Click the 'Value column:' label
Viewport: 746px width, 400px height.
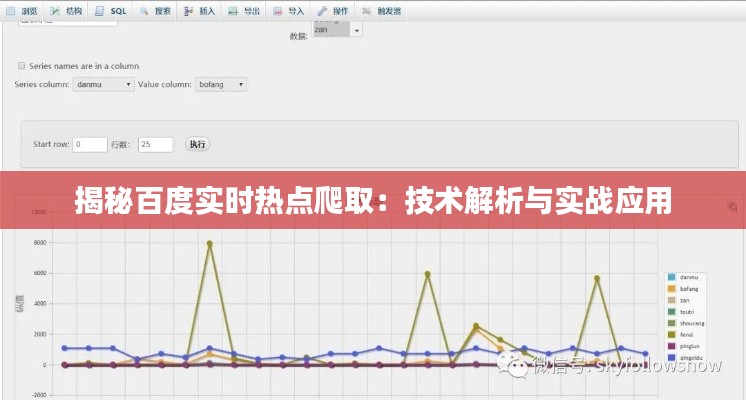tap(165, 84)
